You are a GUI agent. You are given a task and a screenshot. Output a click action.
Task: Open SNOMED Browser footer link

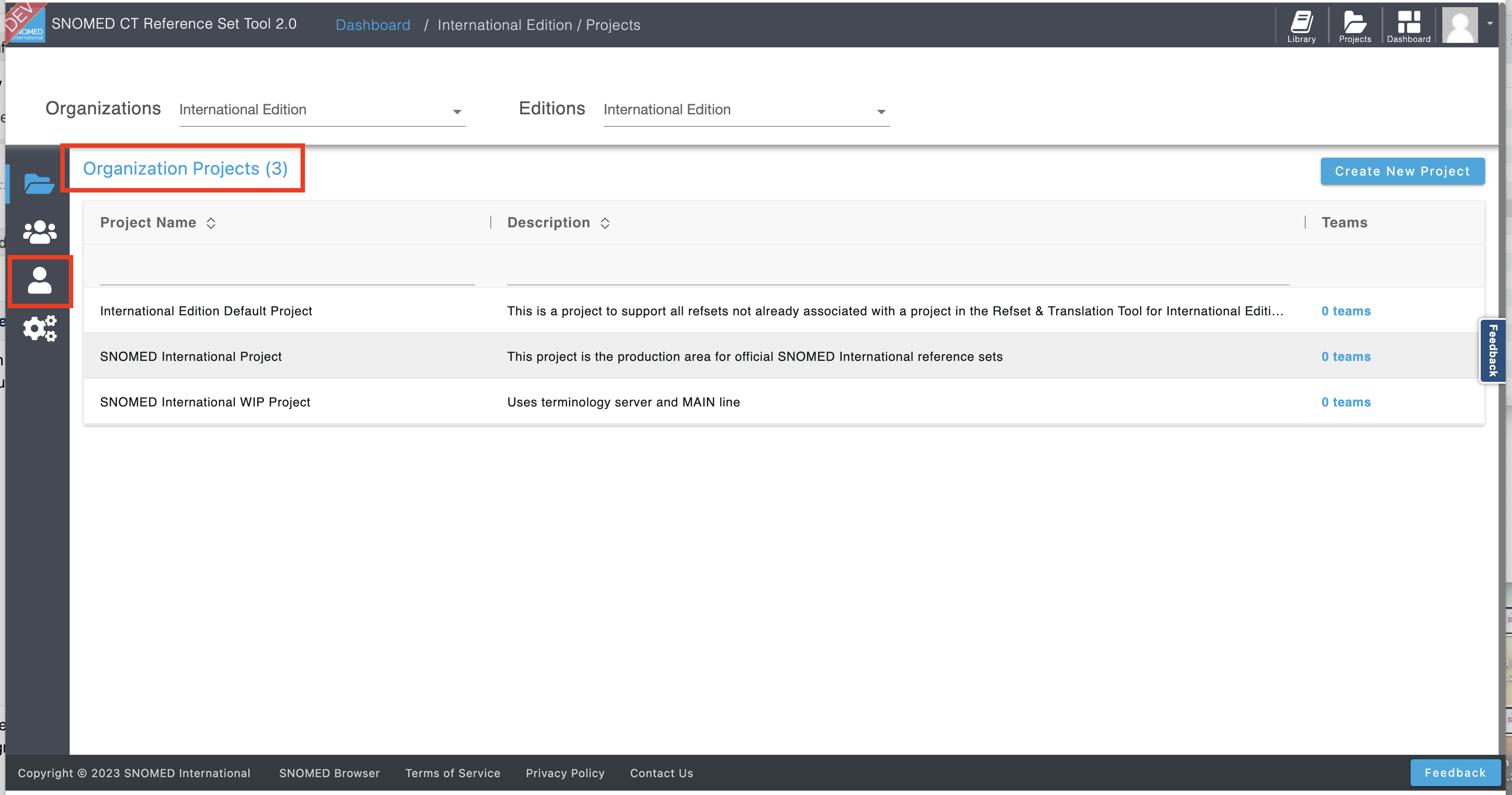pos(329,773)
